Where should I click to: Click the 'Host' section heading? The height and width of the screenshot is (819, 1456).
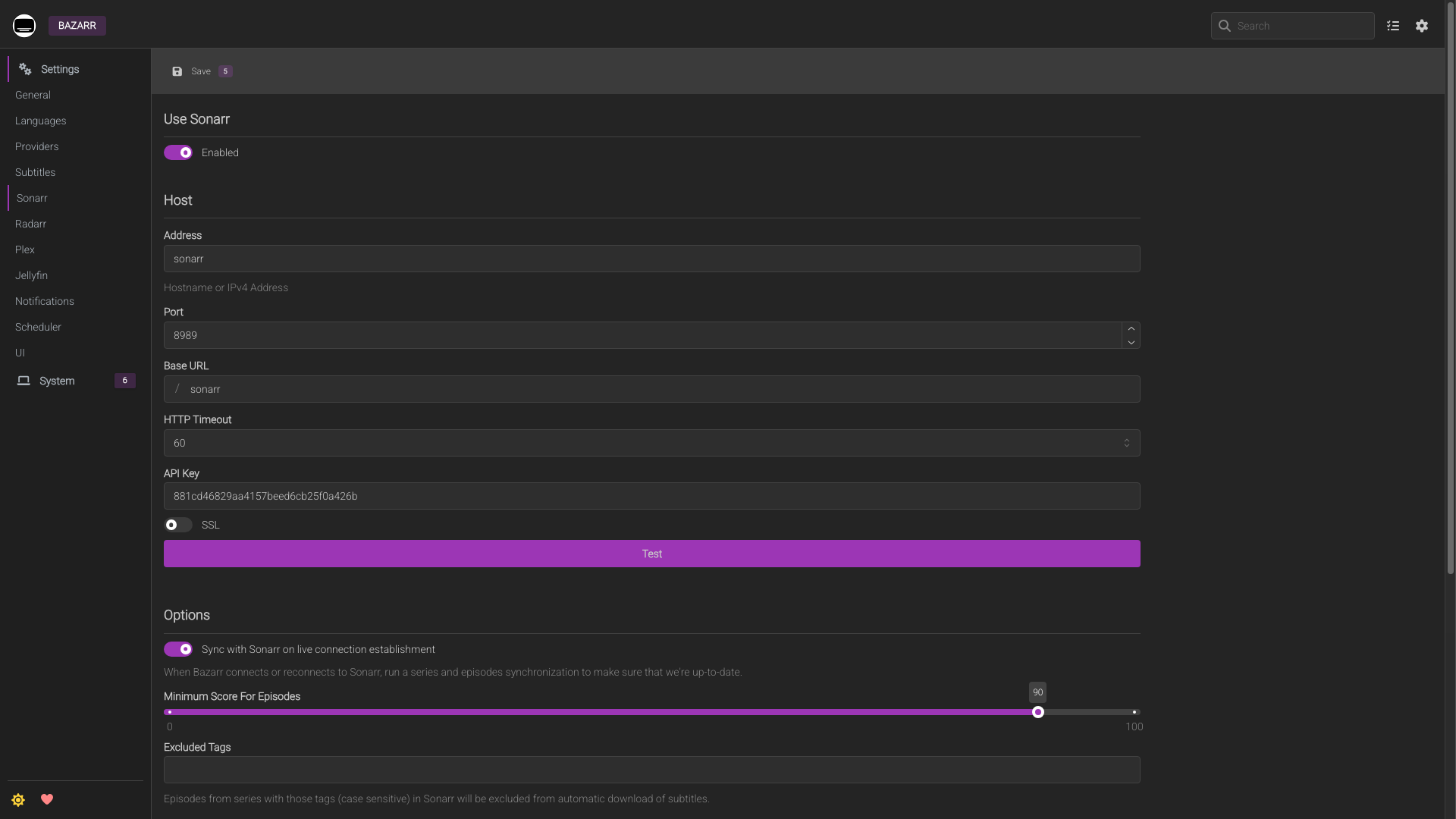pyautogui.click(x=178, y=200)
